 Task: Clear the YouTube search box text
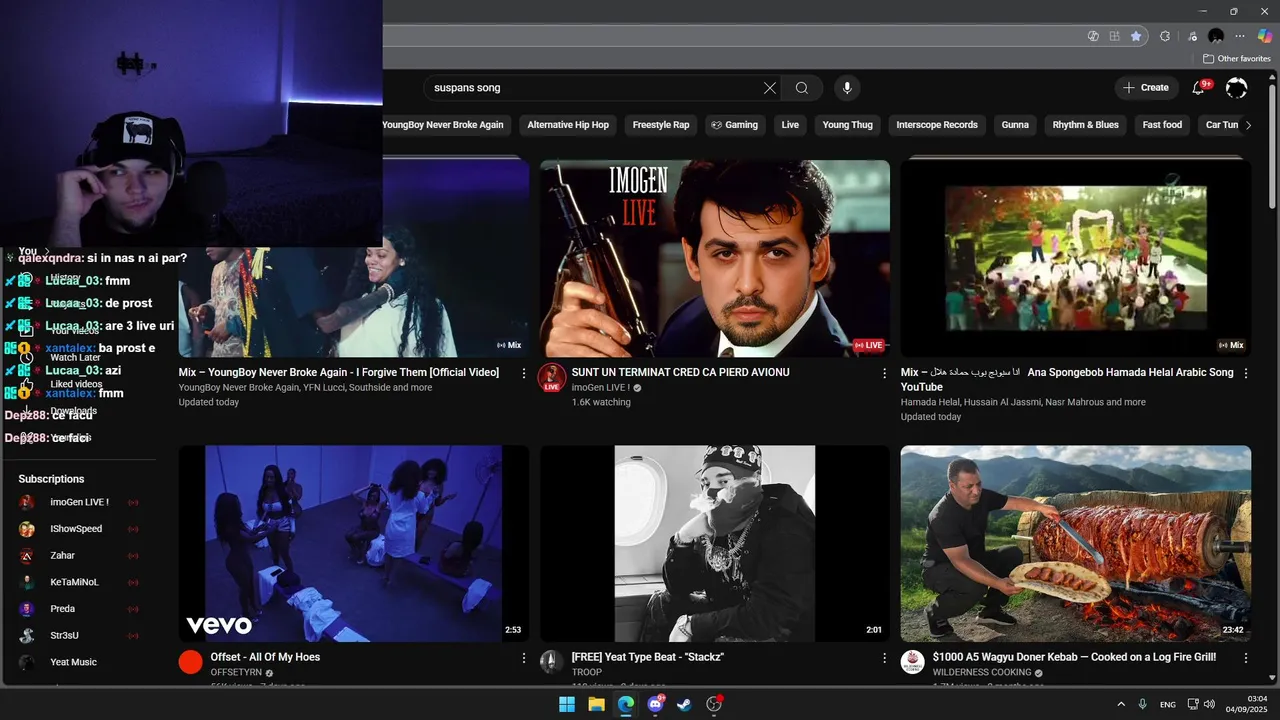770,88
